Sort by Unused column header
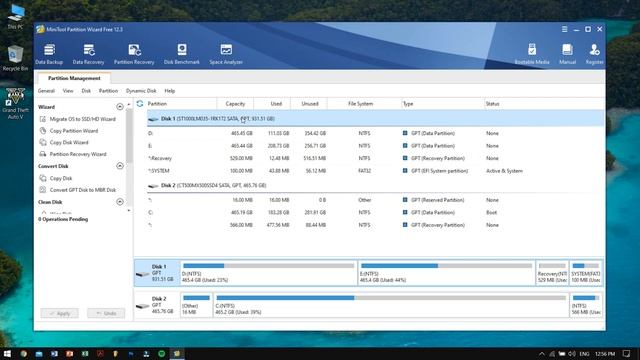The width and height of the screenshot is (640, 360). coord(309,104)
